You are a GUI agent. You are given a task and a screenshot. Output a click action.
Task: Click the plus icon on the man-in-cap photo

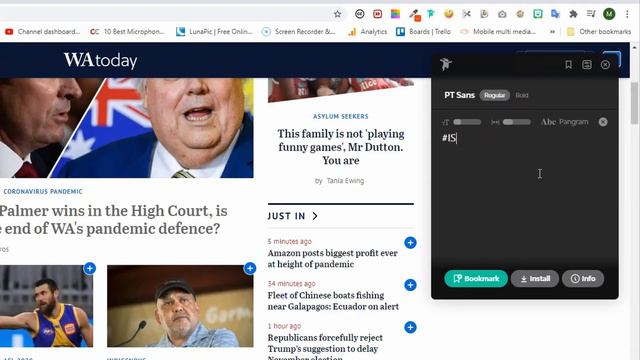250,268
